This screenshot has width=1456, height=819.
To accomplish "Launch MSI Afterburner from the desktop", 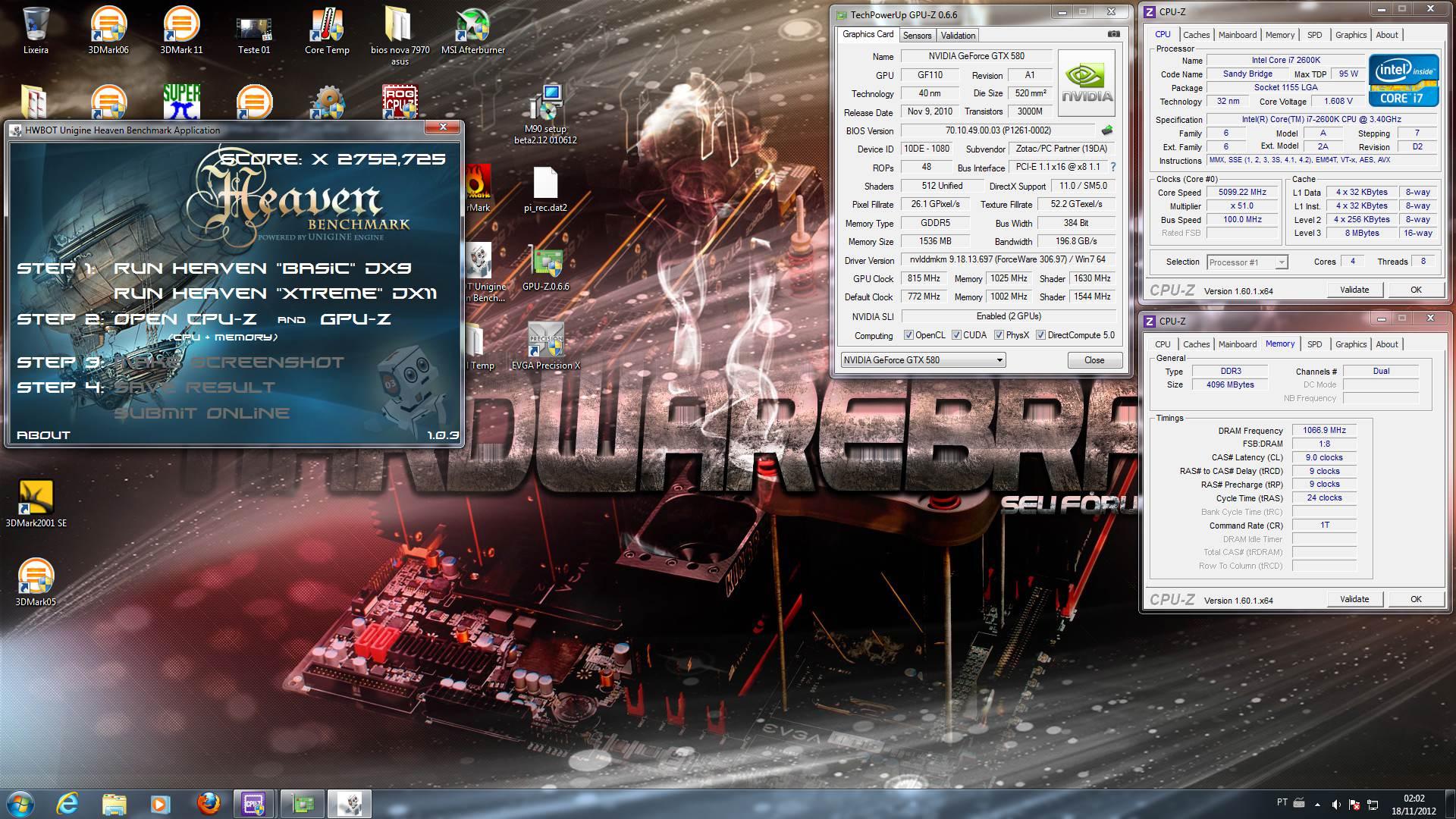I will click(472, 30).
